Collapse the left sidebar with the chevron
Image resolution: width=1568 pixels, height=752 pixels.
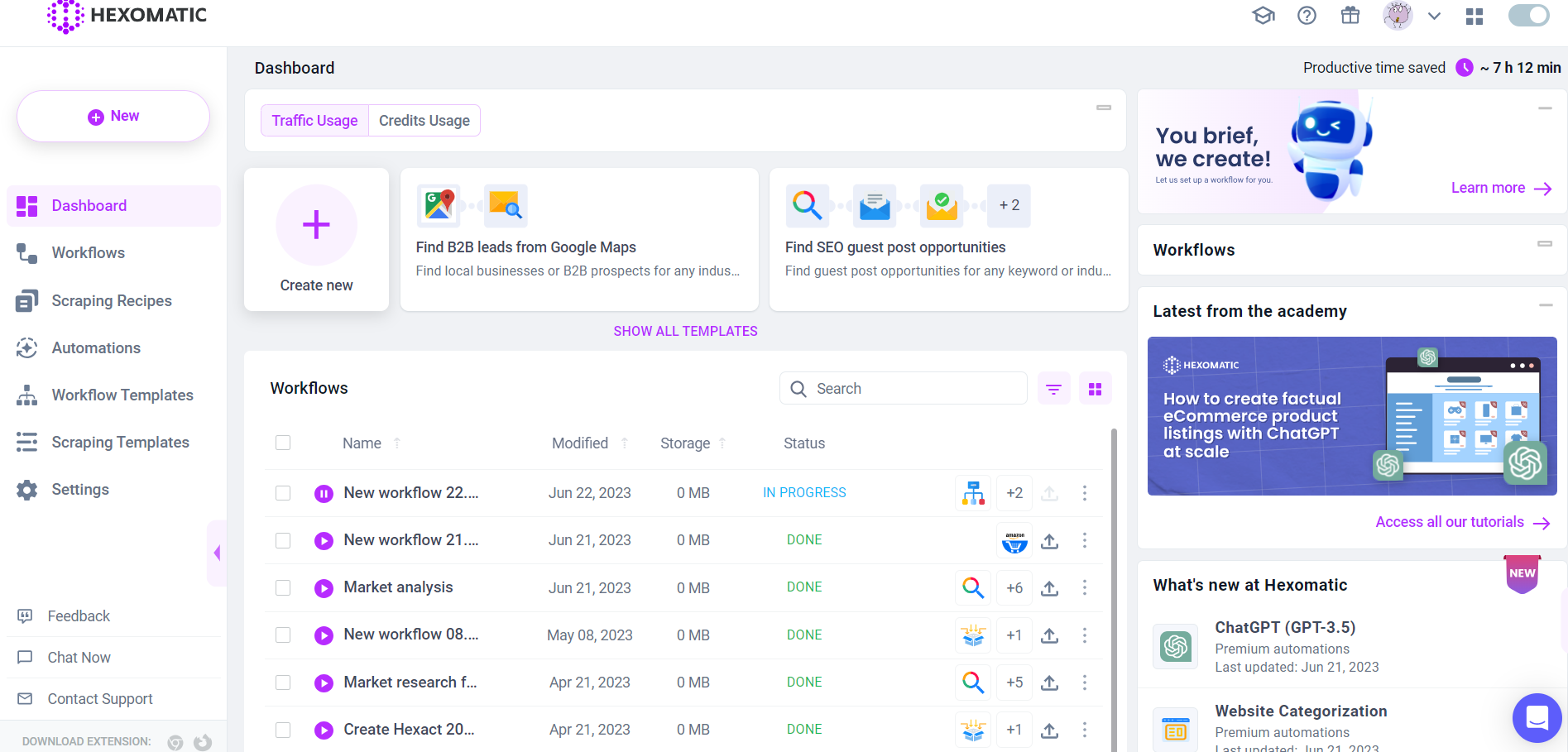coord(216,552)
